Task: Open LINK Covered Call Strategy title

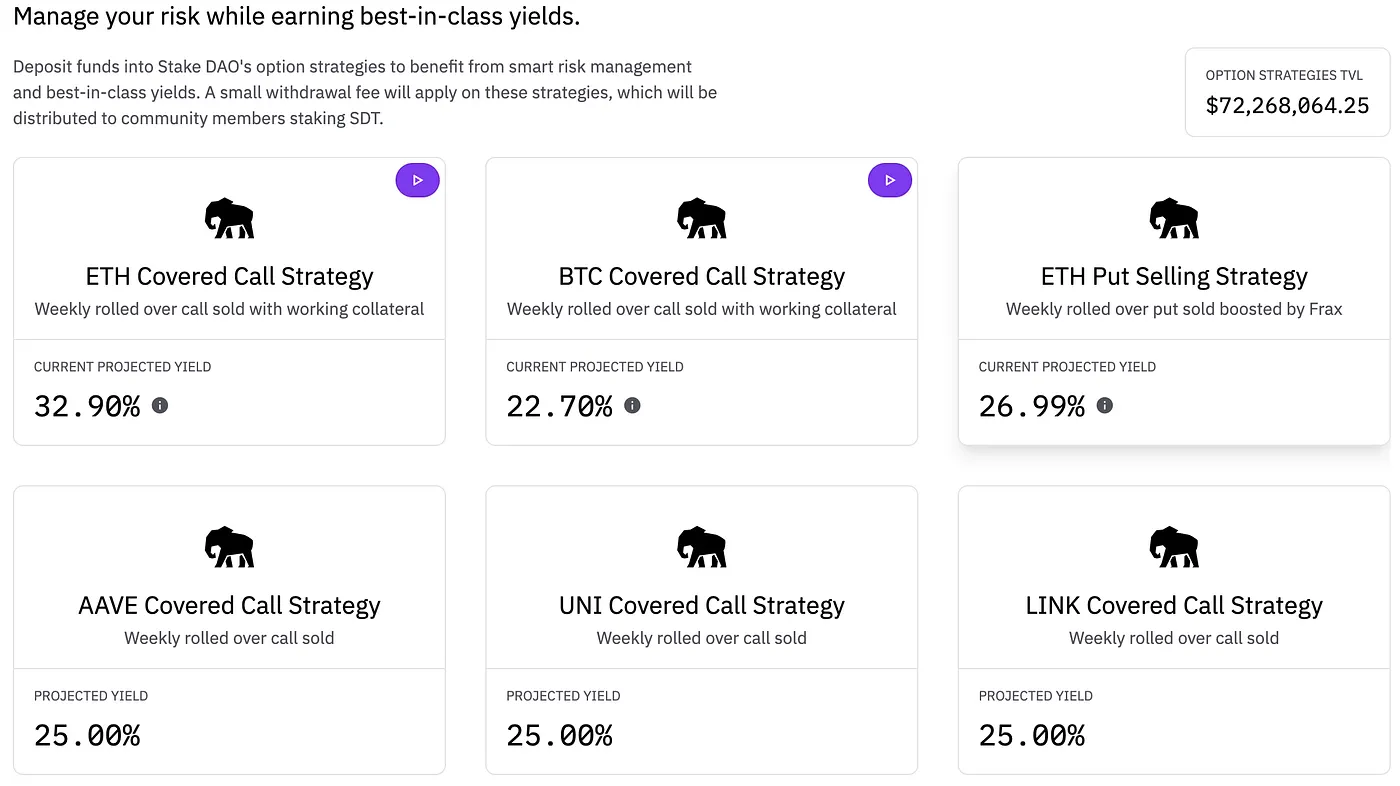Action: [x=1173, y=605]
